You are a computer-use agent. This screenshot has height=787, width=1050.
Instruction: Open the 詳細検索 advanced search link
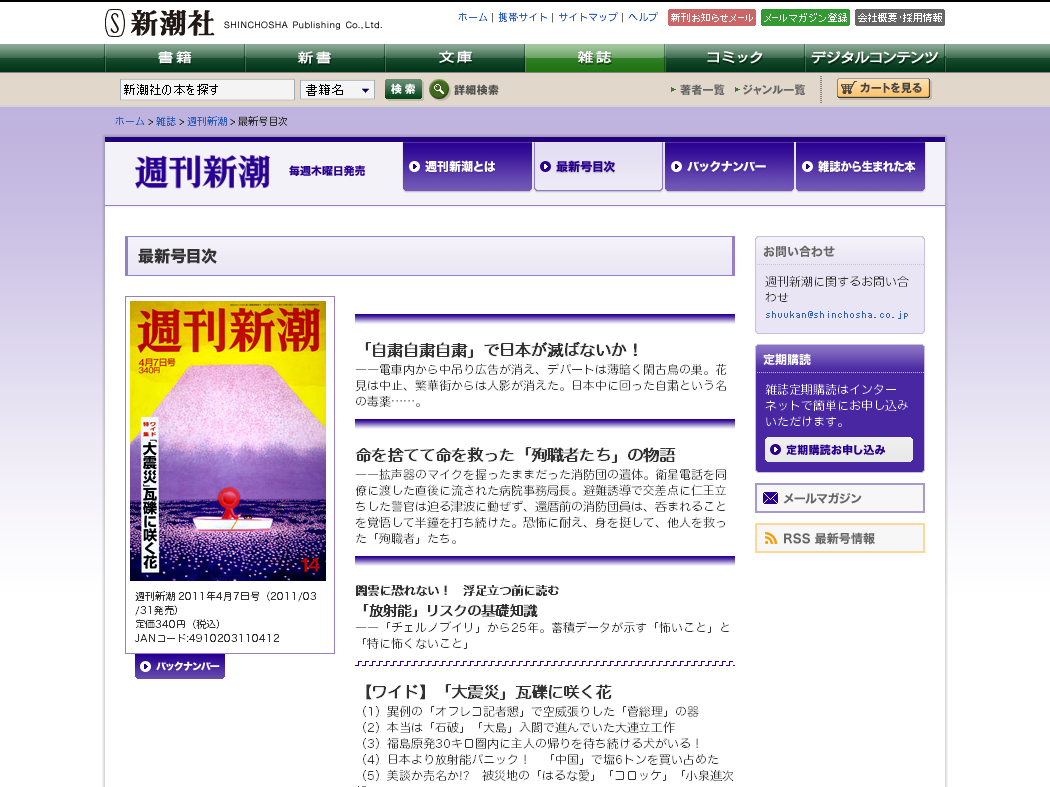click(476, 90)
